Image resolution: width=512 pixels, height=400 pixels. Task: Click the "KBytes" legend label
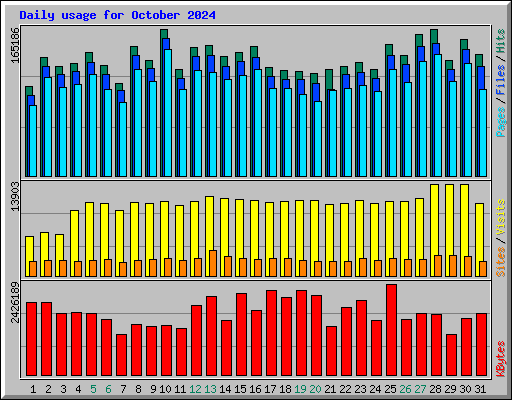[500, 359]
